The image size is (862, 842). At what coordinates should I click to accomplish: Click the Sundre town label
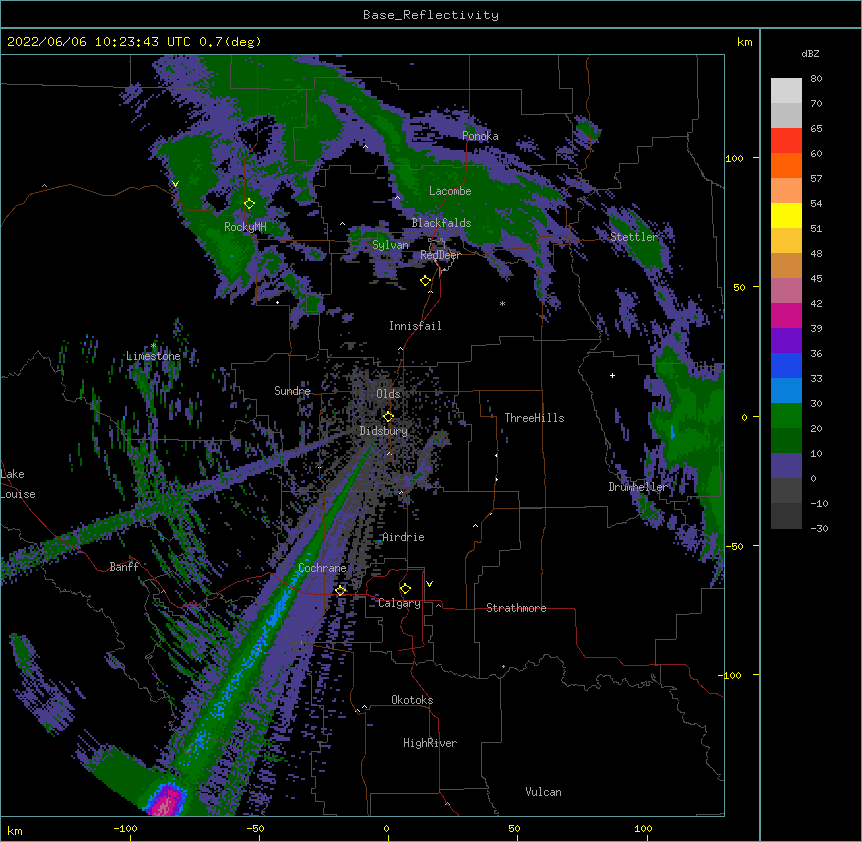click(x=292, y=391)
